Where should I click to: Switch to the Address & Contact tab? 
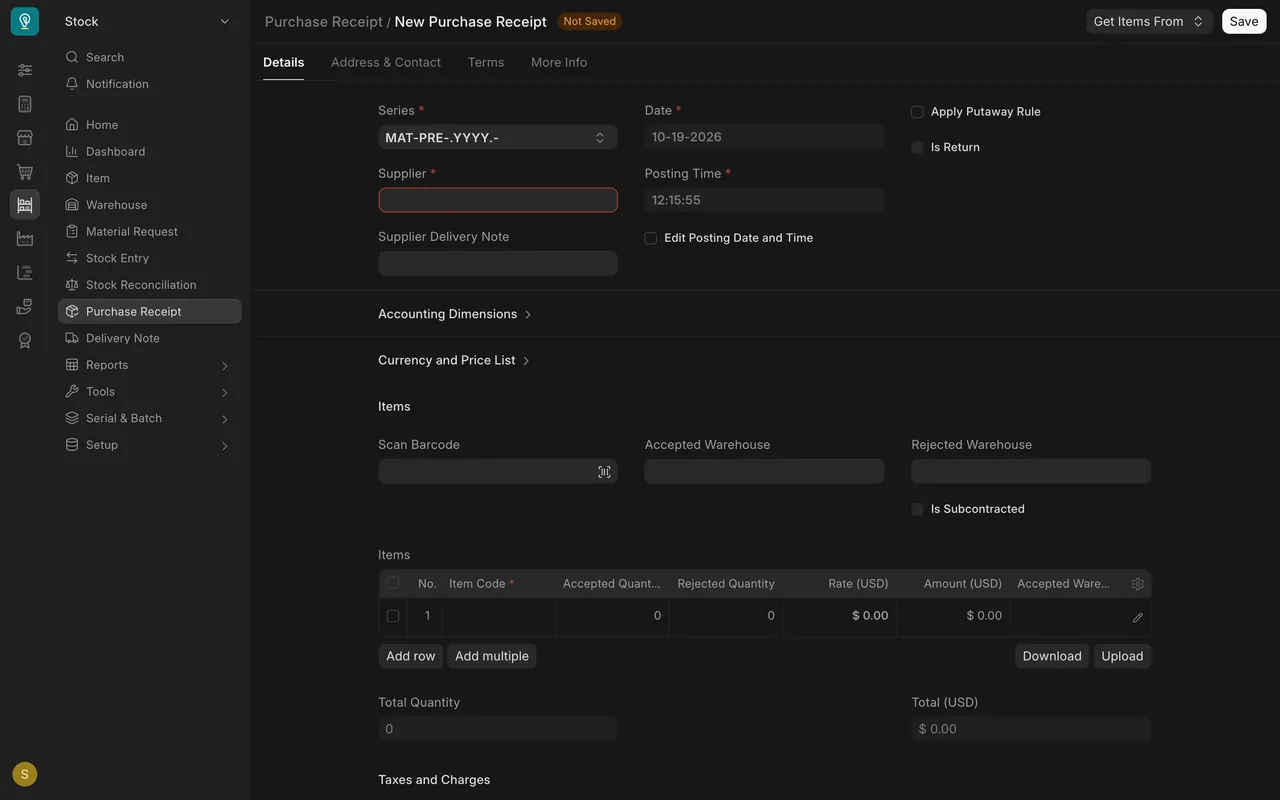[386, 62]
